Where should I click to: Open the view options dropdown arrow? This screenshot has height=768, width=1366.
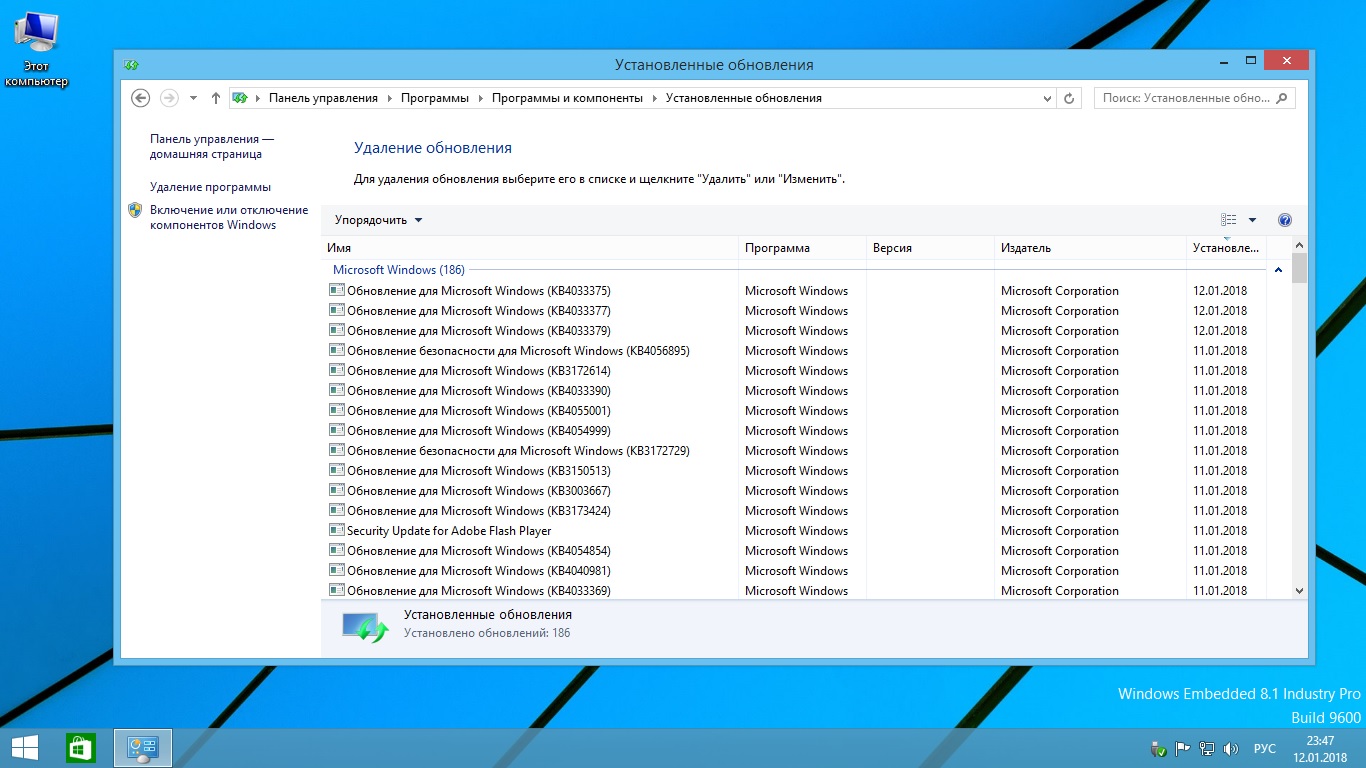point(1252,220)
